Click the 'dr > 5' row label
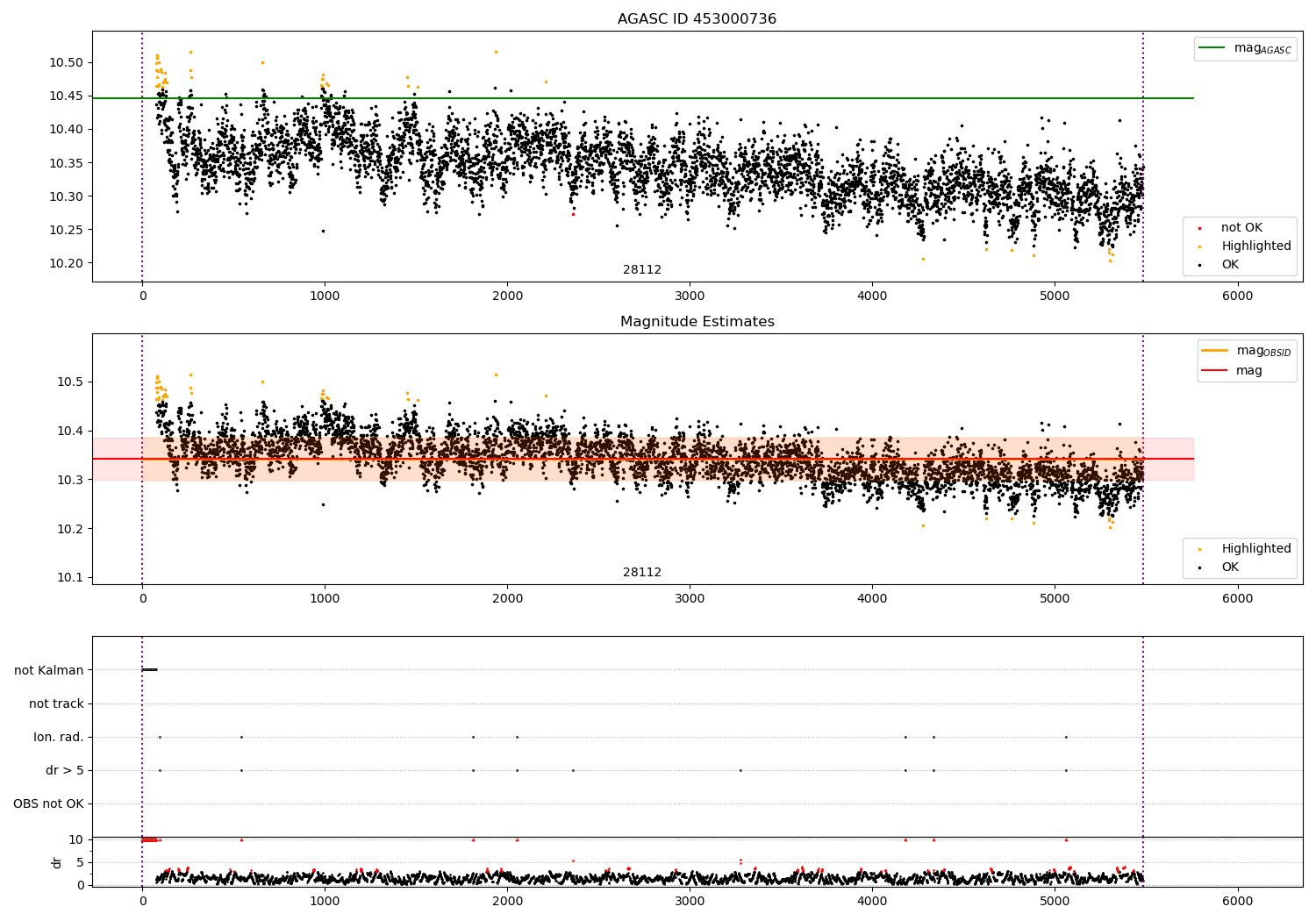The height and width of the screenshot is (921, 1316). [x=64, y=770]
